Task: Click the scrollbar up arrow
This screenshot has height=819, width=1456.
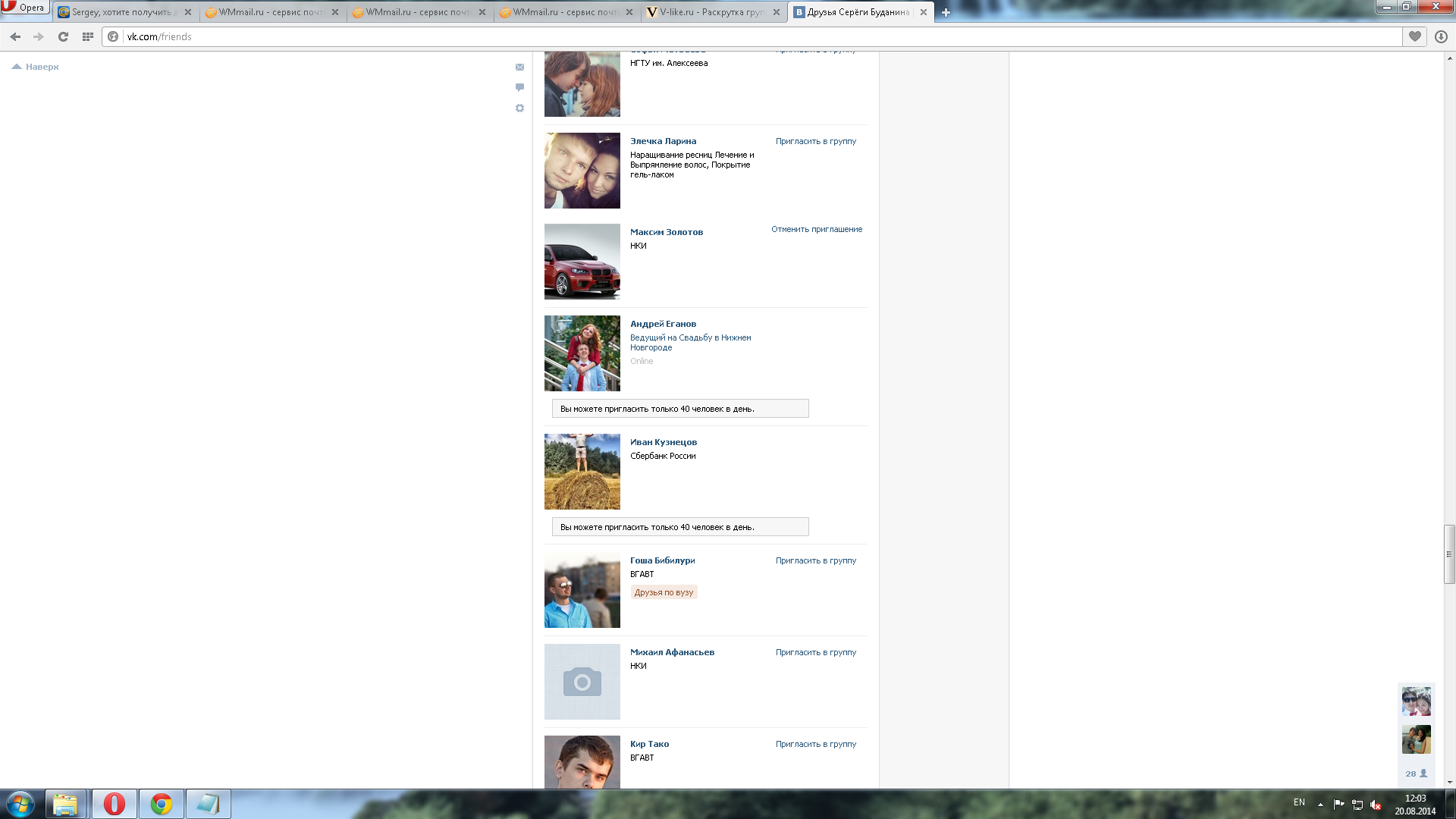Action: (1449, 58)
